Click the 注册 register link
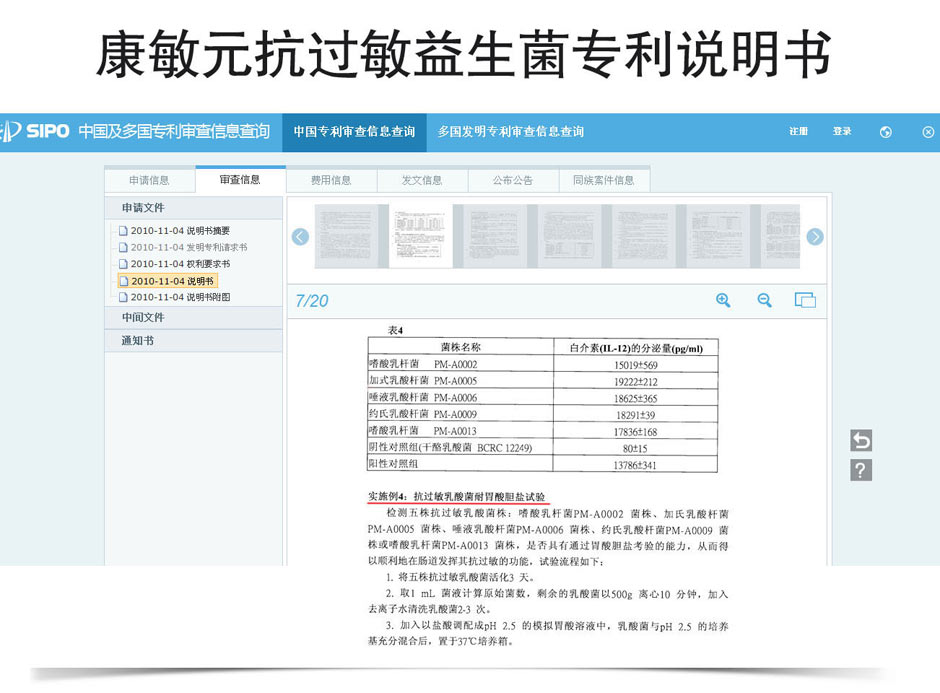Screen dimensions: 940x693 pos(799,131)
